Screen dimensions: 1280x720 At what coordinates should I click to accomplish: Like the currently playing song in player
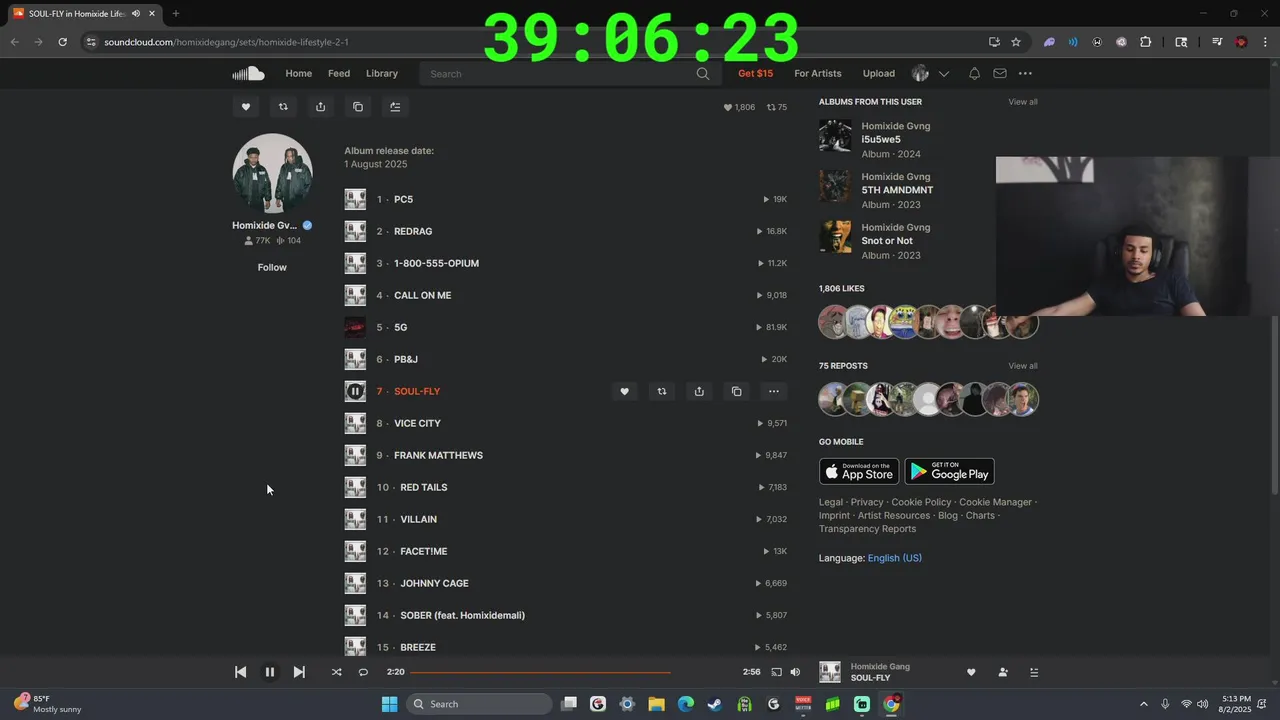click(971, 672)
